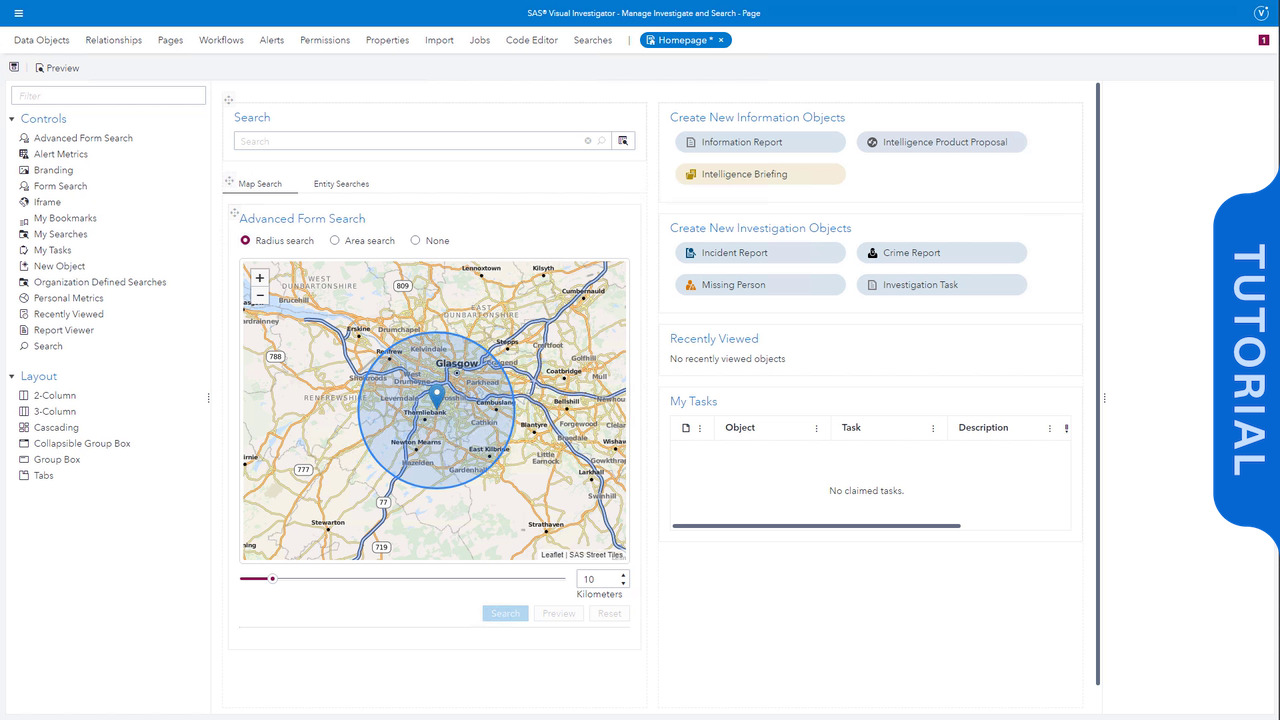The height and width of the screenshot is (720, 1280).
Task: Select the My Tasks control icon
Action: (25, 250)
